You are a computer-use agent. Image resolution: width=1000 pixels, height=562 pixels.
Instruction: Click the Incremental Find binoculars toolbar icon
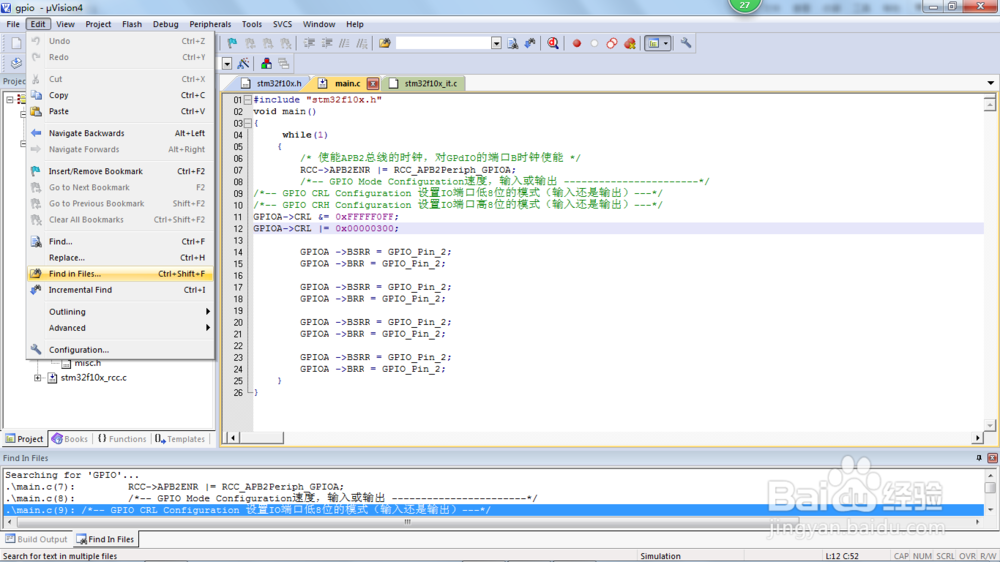point(530,43)
